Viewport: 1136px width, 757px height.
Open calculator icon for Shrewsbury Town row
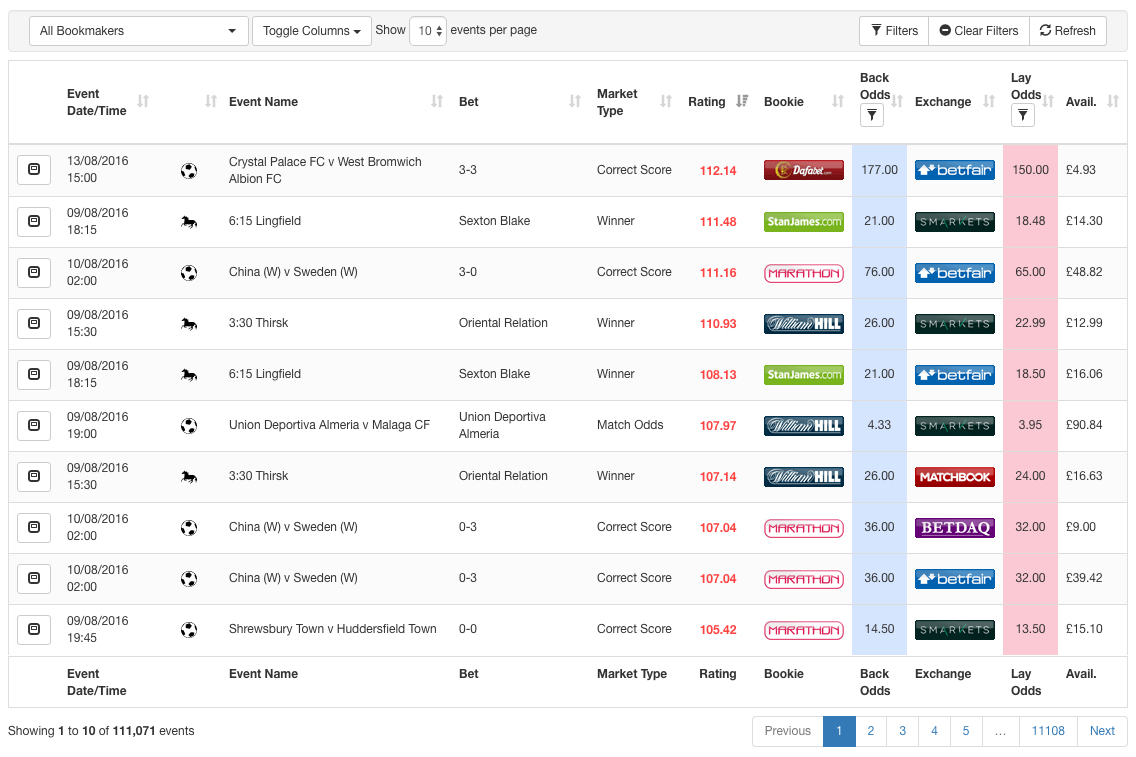click(x=33, y=630)
